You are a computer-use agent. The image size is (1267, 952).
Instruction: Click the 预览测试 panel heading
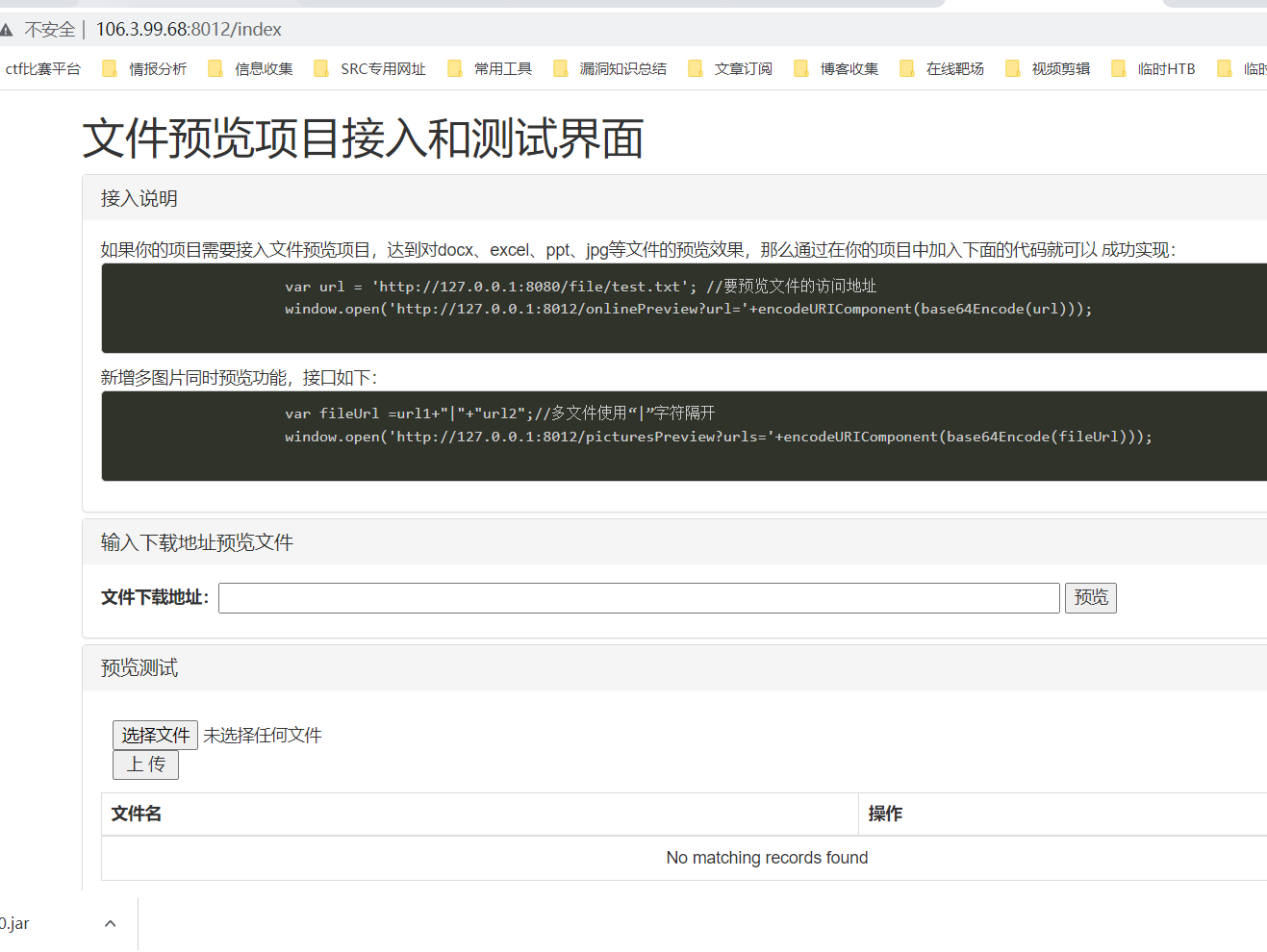pos(139,667)
